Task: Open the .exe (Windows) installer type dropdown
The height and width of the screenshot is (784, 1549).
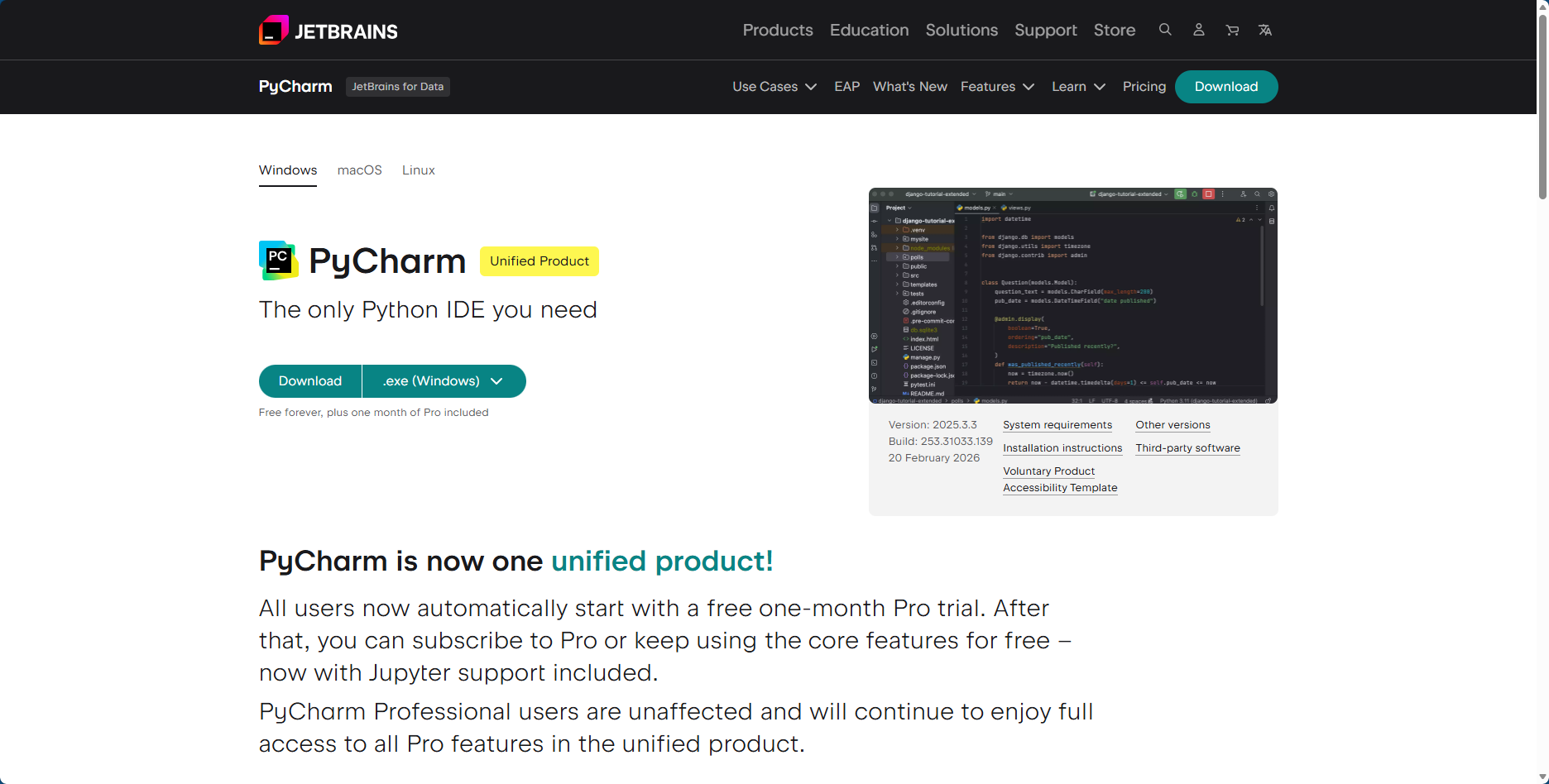Action: point(444,381)
